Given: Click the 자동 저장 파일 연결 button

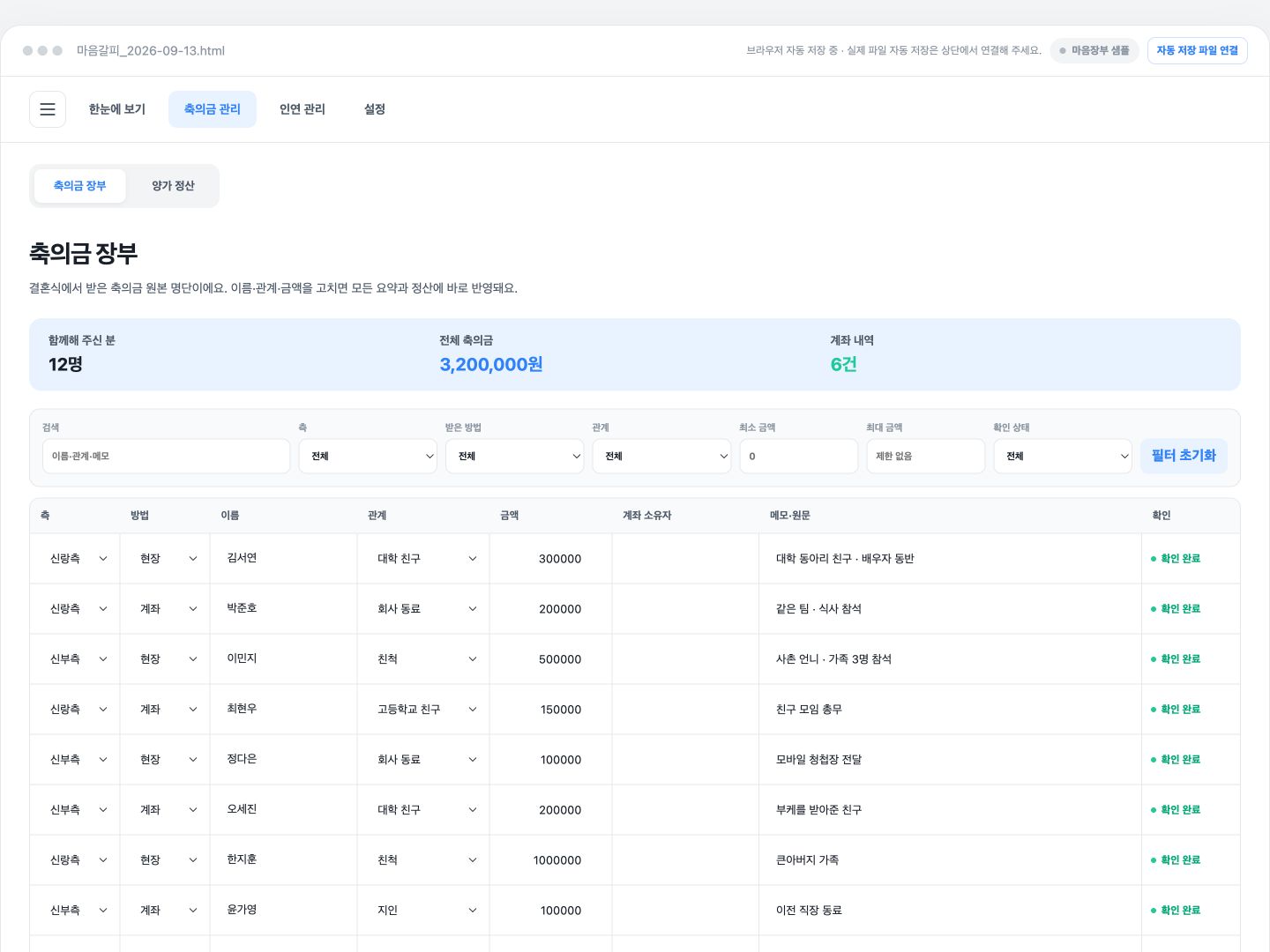Looking at the screenshot, I should [1197, 50].
